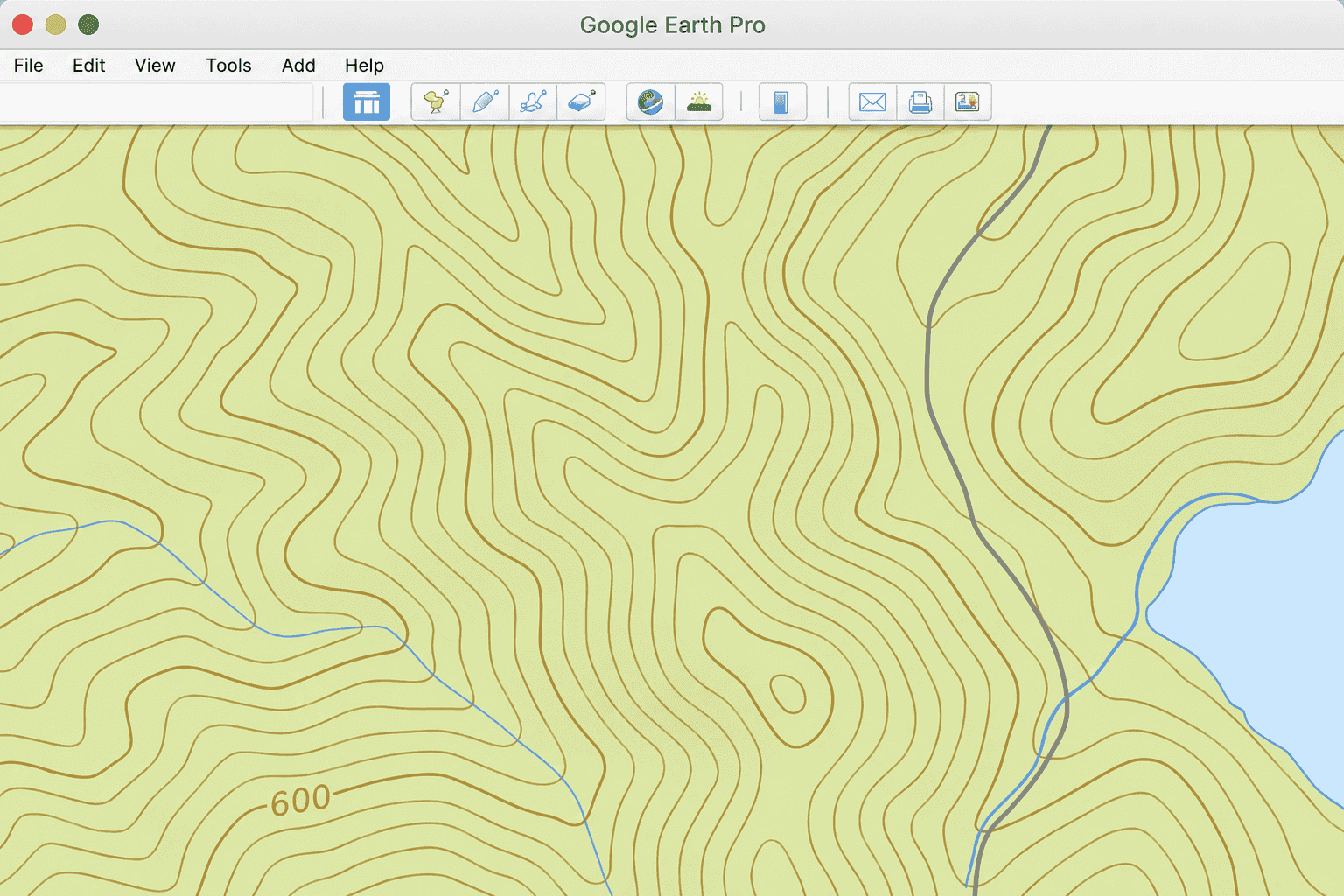Open the Help menu
1344x896 pixels.
point(364,66)
